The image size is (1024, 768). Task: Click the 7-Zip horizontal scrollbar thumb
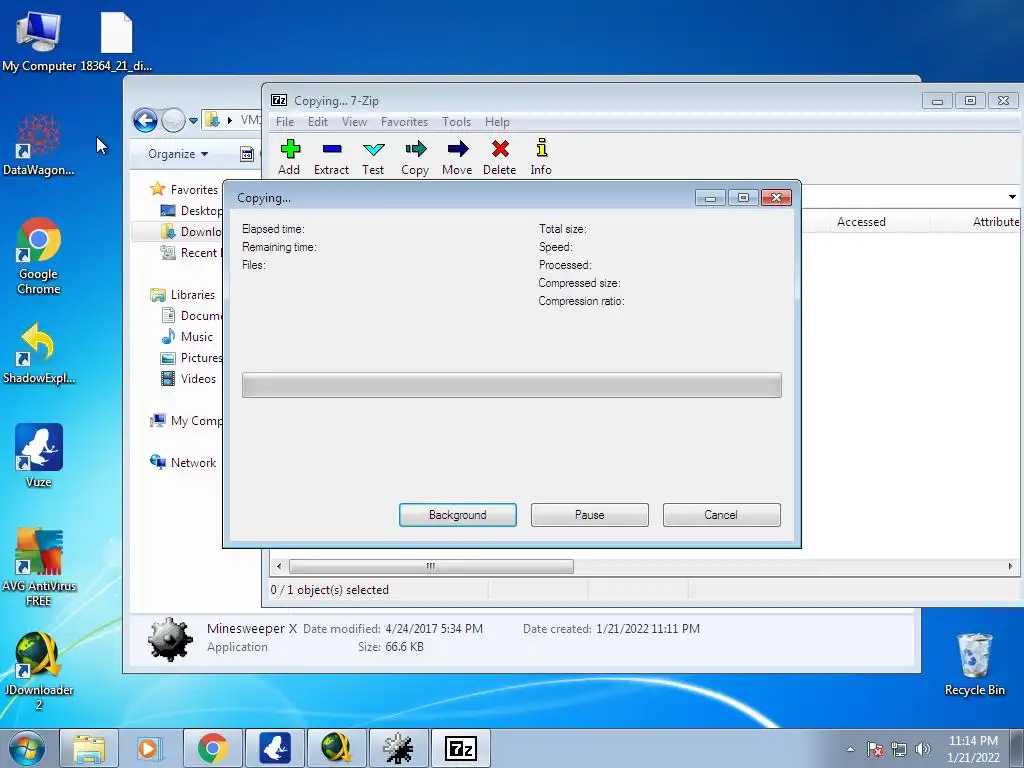point(431,566)
